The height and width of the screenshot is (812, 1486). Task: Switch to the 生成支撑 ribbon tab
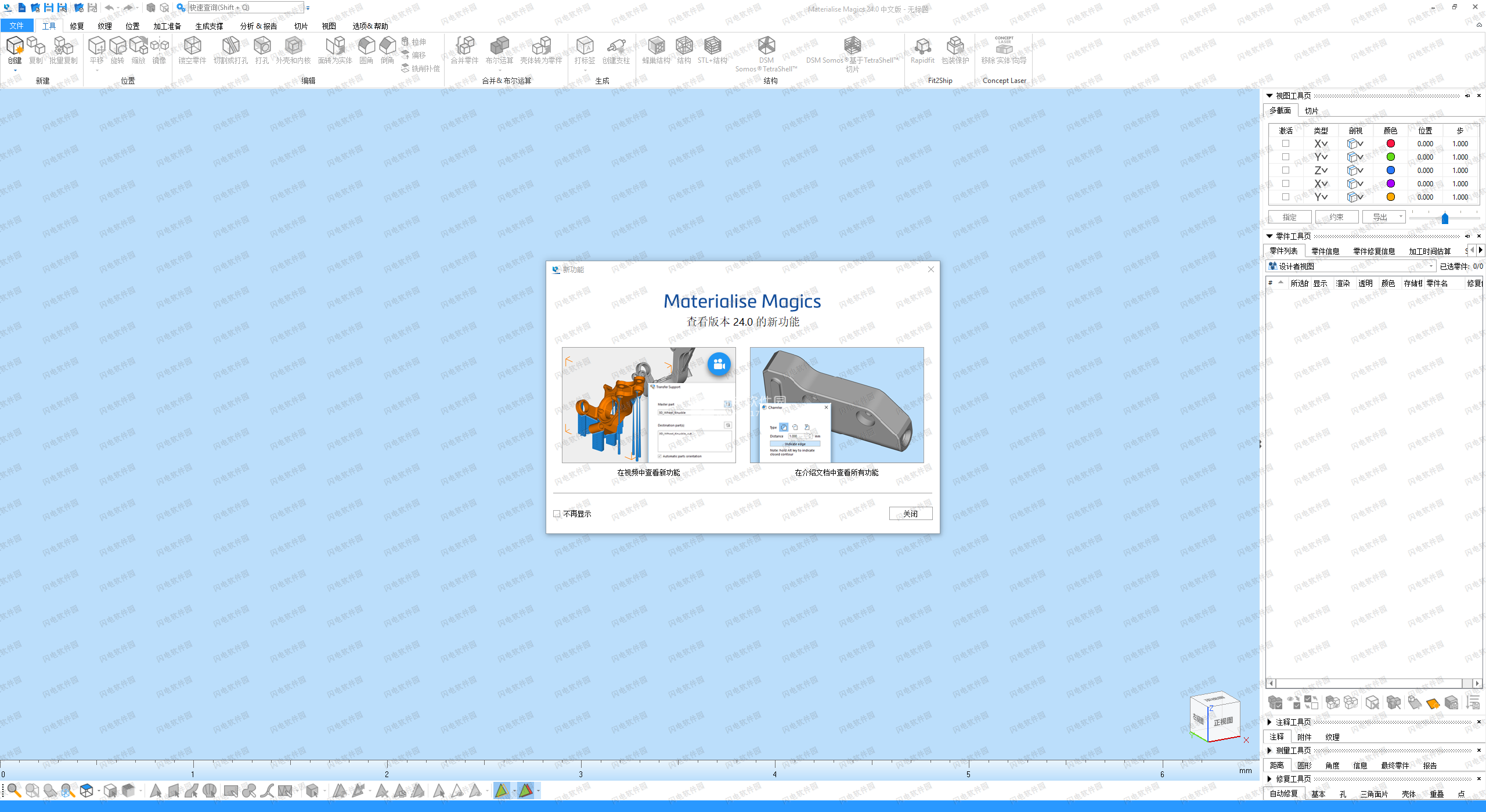(209, 26)
